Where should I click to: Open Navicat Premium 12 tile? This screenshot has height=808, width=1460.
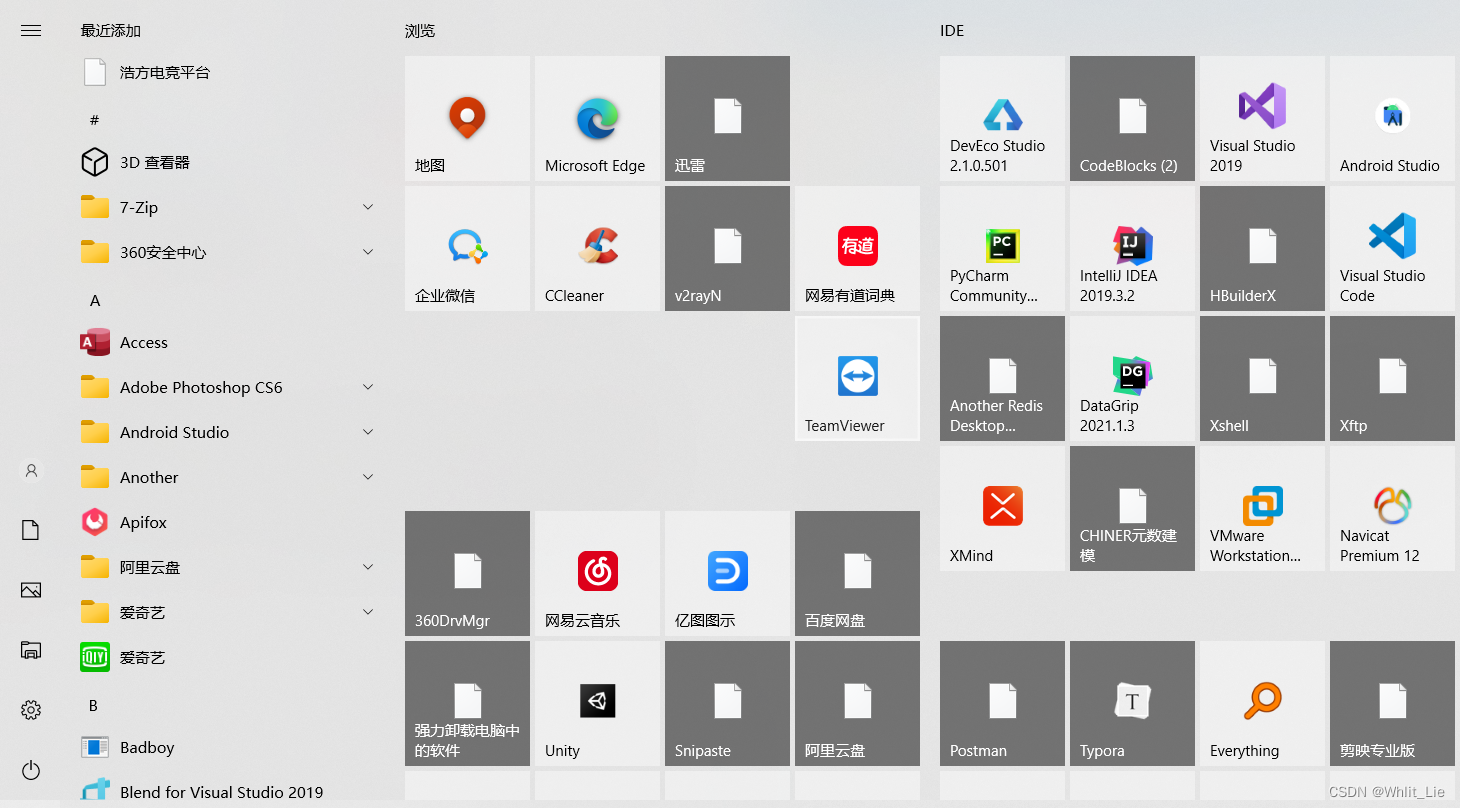1392,508
